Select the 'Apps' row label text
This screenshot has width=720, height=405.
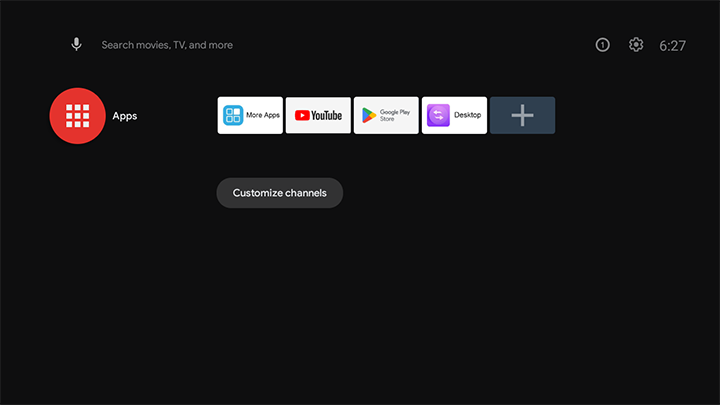[125, 116]
